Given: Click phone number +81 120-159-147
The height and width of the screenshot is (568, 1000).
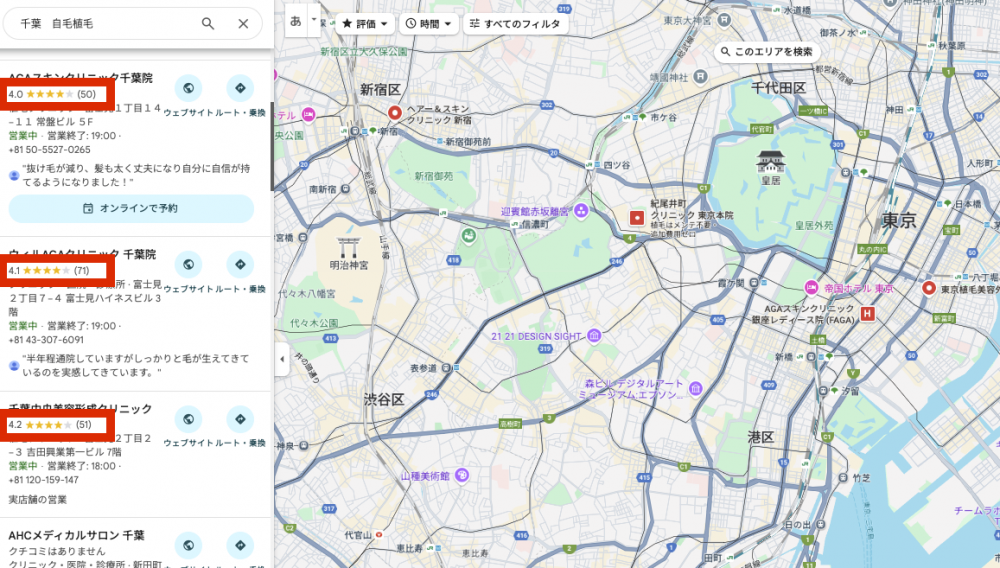Looking at the screenshot, I should tap(44, 480).
